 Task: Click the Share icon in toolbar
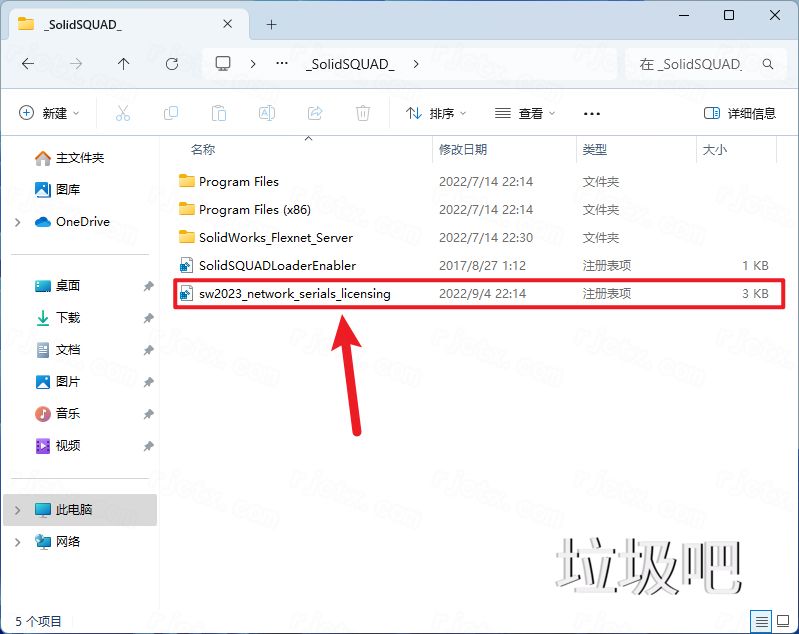[x=315, y=113]
